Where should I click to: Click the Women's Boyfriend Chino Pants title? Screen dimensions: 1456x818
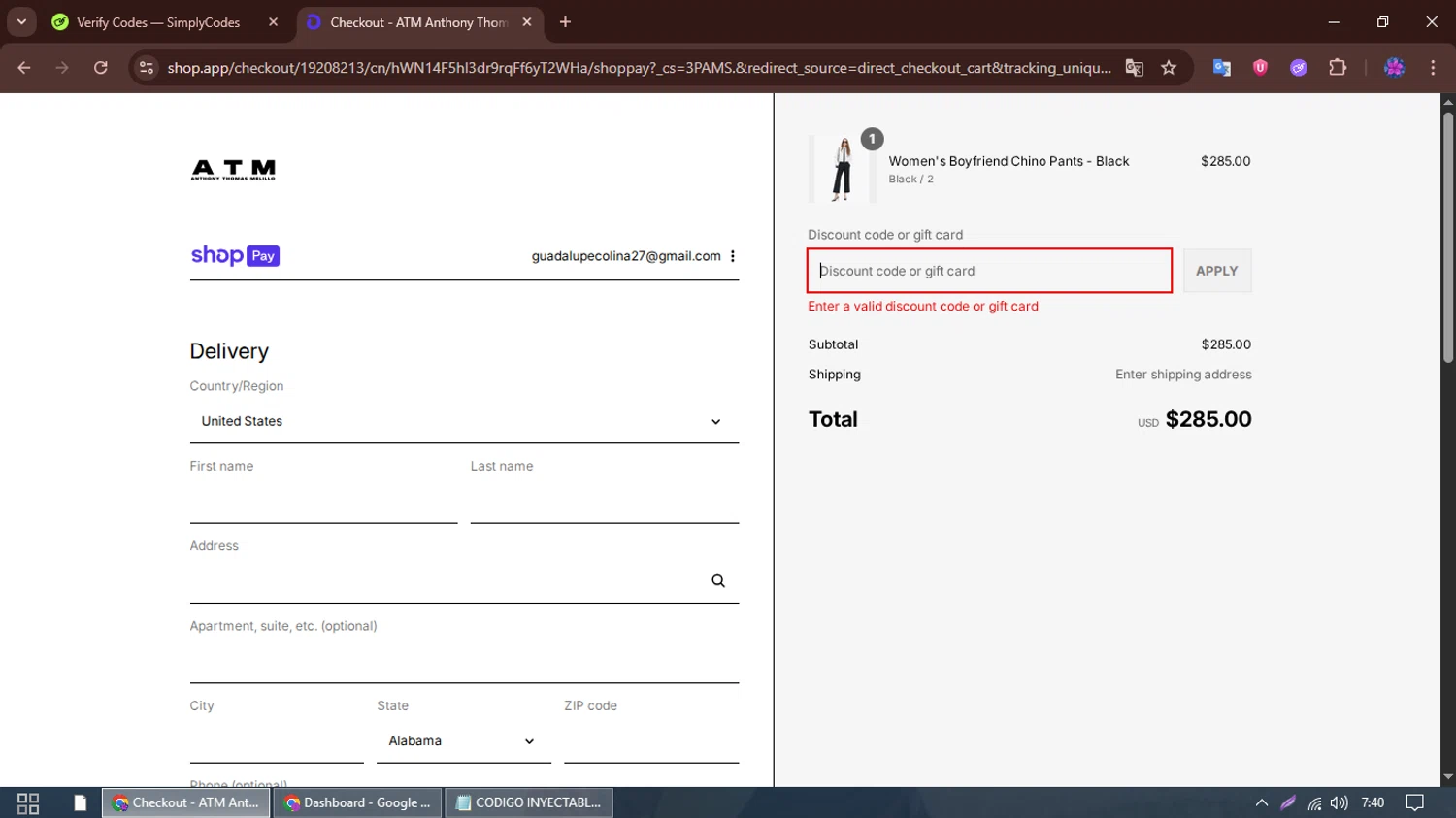pos(1009,161)
